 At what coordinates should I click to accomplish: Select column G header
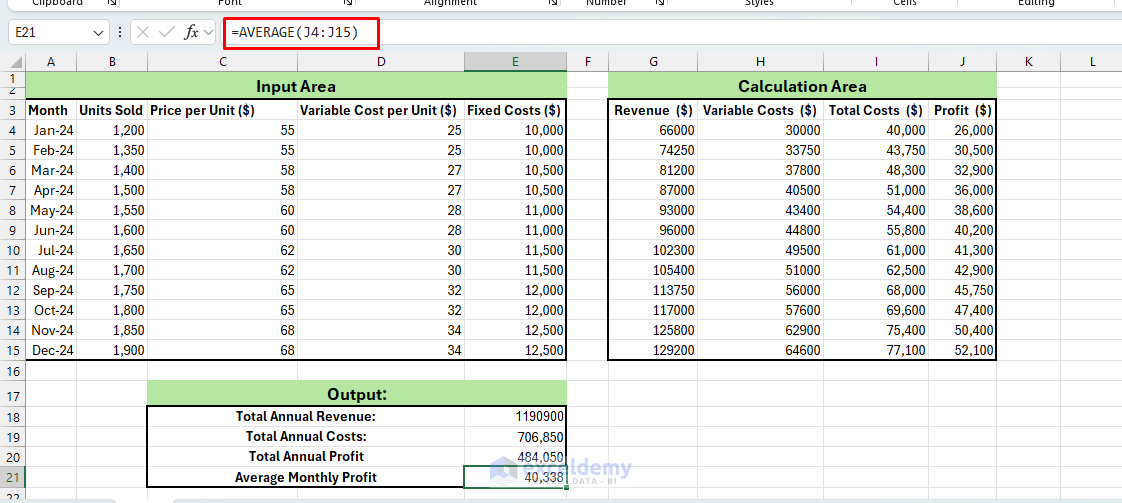click(653, 62)
